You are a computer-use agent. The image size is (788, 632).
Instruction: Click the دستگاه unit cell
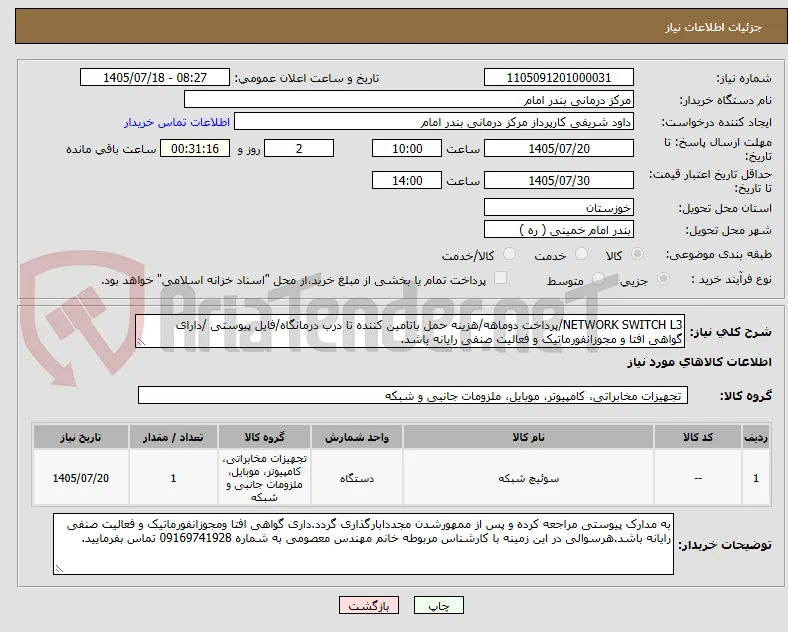tap(356, 478)
